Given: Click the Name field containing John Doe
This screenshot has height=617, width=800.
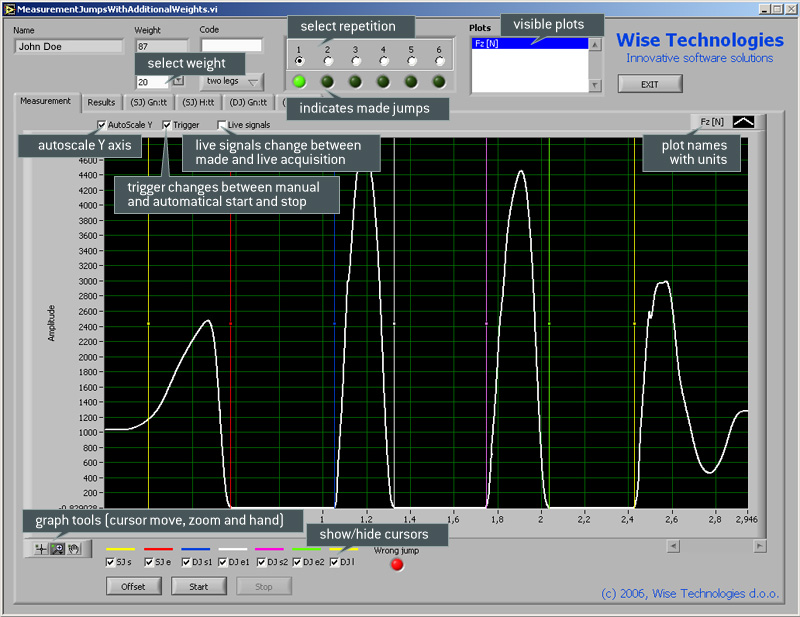Looking at the screenshot, I should [x=68, y=46].
